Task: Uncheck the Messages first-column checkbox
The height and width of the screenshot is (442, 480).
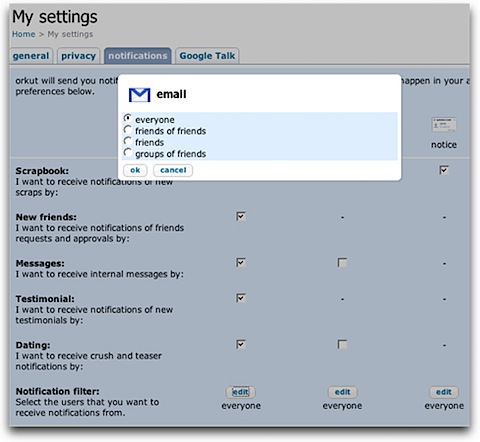Action: [x=241, y=263]
